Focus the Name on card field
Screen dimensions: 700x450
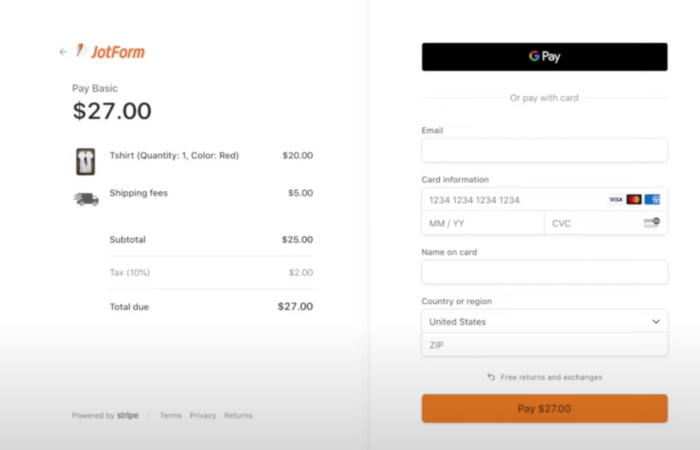click(544, 272)
